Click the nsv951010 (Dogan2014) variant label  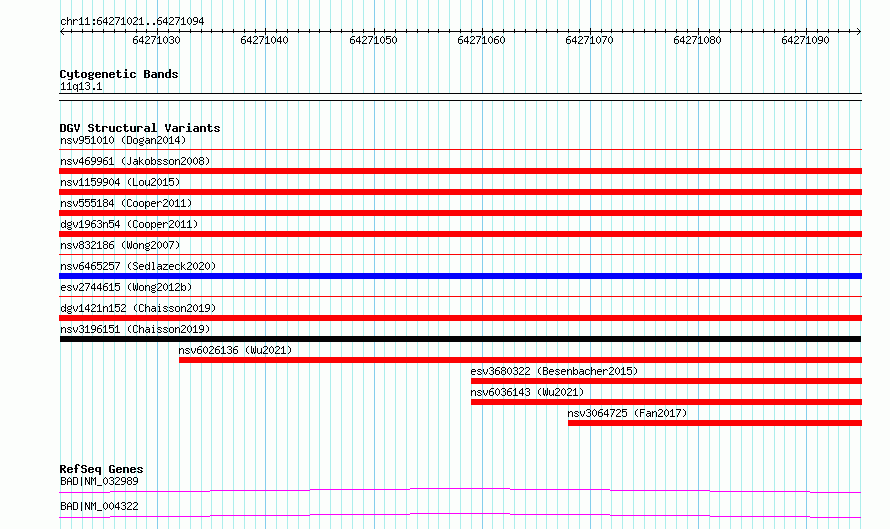(123, 140)
